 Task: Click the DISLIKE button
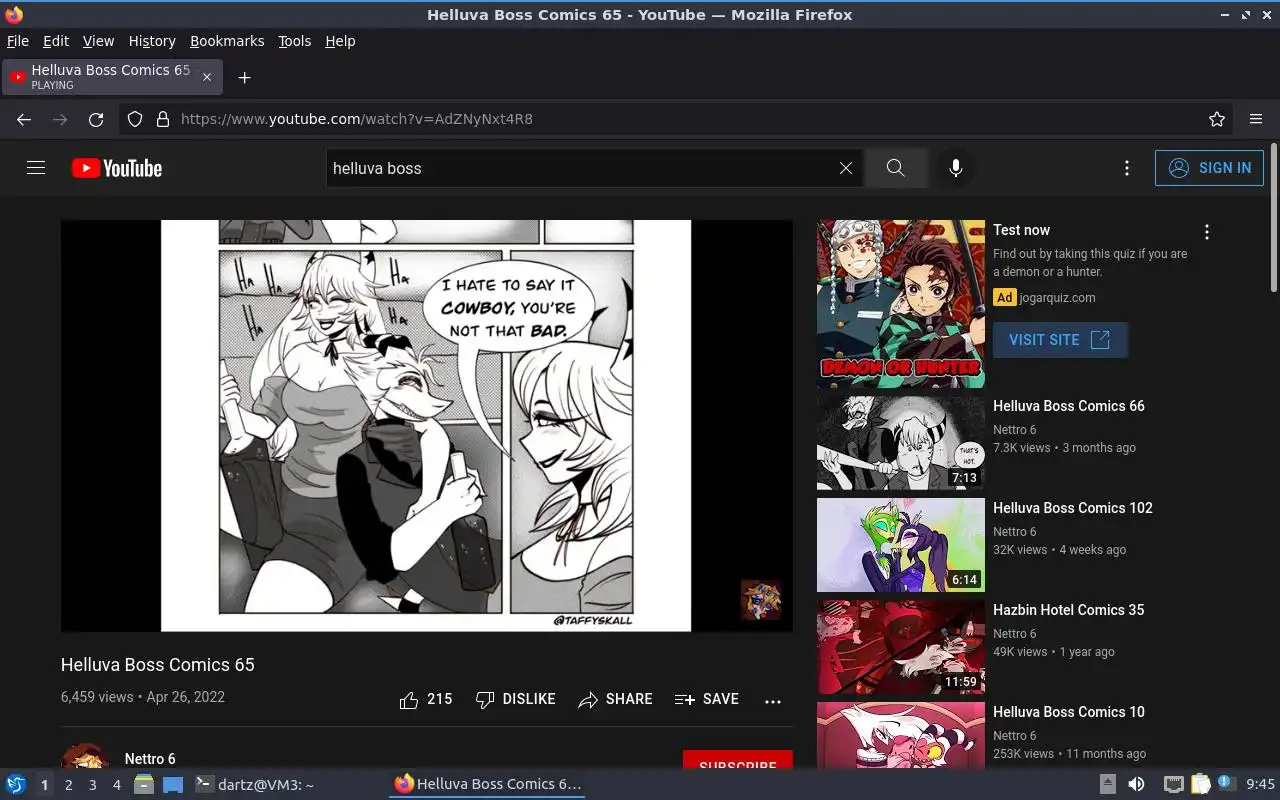coord(516,700)
